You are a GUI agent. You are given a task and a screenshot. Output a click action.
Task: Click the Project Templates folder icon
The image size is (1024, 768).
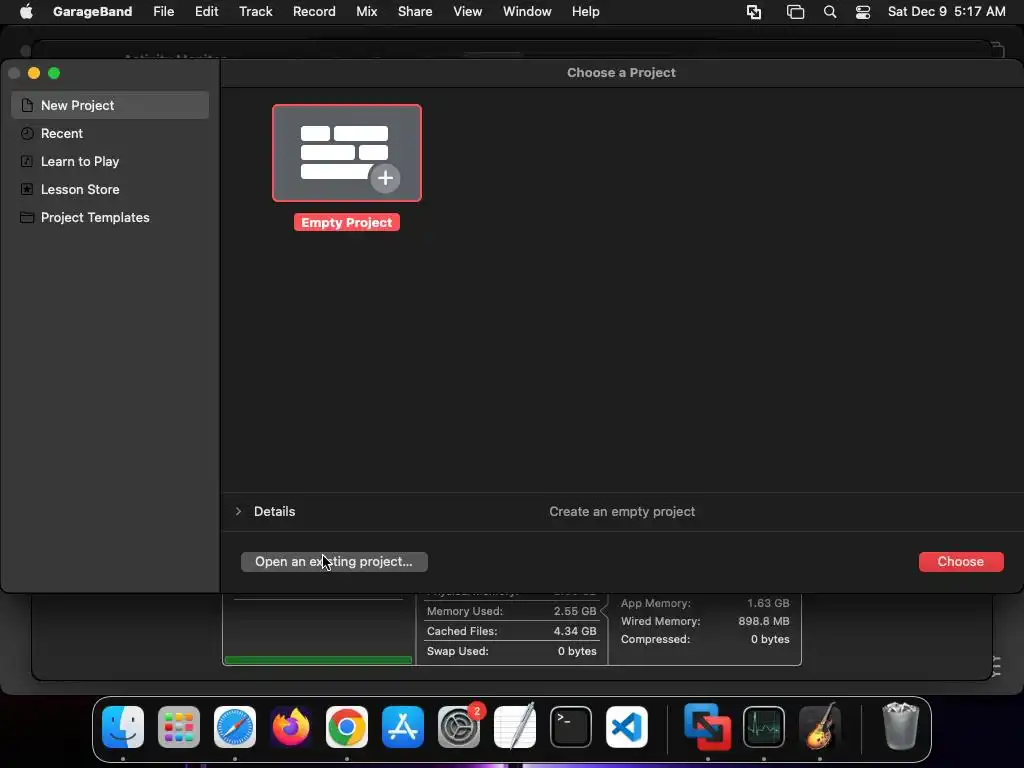tap(27, 217)
